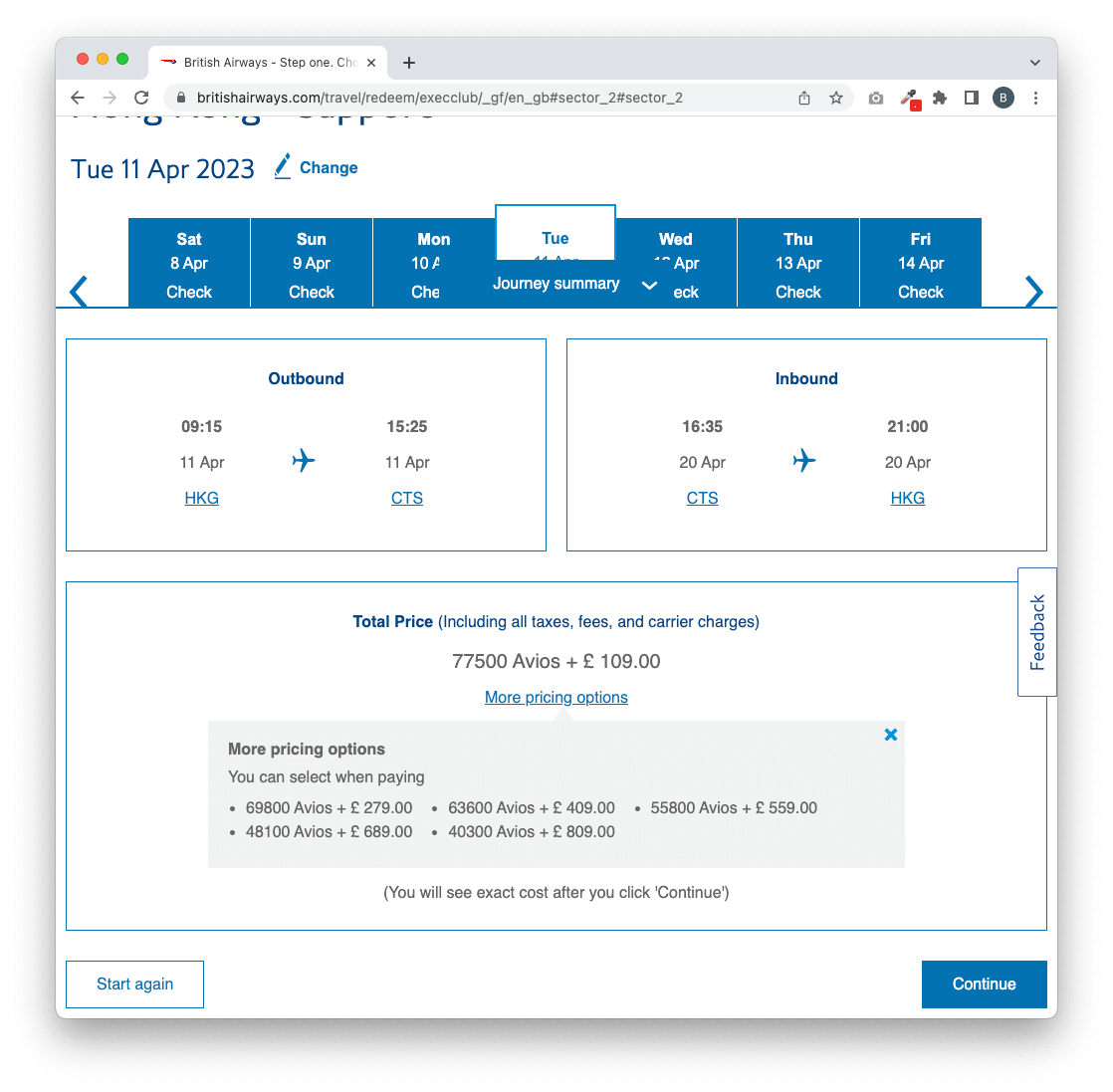Click the Change date link

pos(329,168)
